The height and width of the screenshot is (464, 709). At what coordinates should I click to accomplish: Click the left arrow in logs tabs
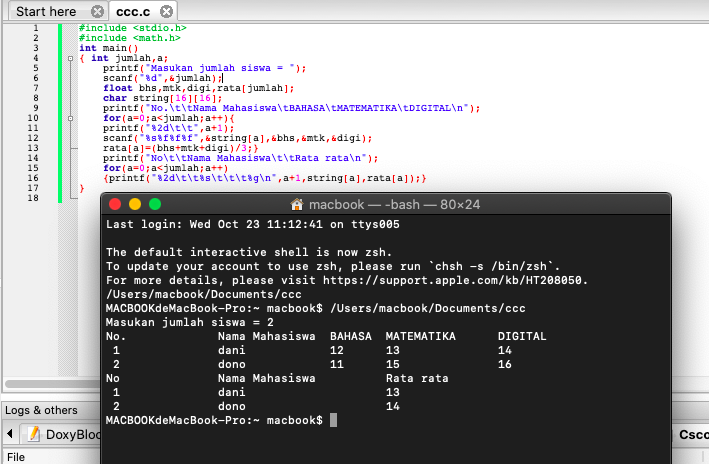coord(9,434)
